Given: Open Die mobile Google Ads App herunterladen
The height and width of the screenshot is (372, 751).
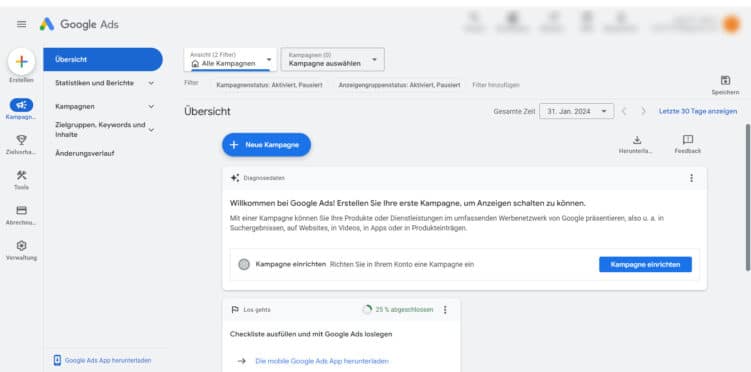Looking at the screenshot, I should coord(322,361).
